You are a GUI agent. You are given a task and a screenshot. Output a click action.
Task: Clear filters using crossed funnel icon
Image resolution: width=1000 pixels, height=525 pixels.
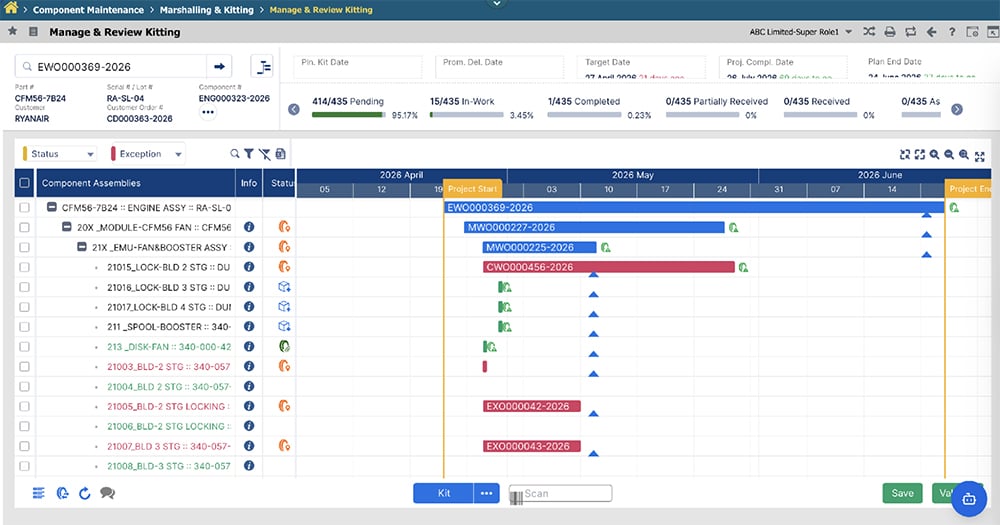click(x=264, y=154)
